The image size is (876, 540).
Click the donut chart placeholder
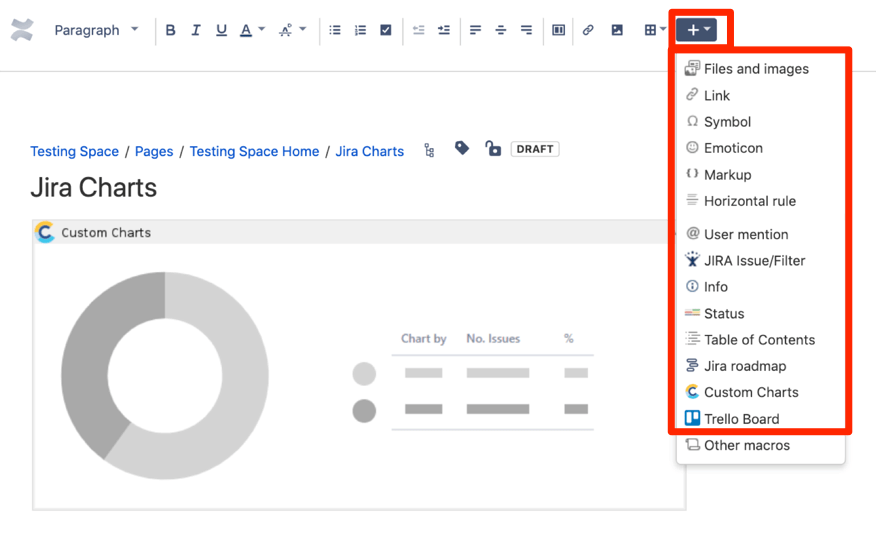(x=165, y=376)
